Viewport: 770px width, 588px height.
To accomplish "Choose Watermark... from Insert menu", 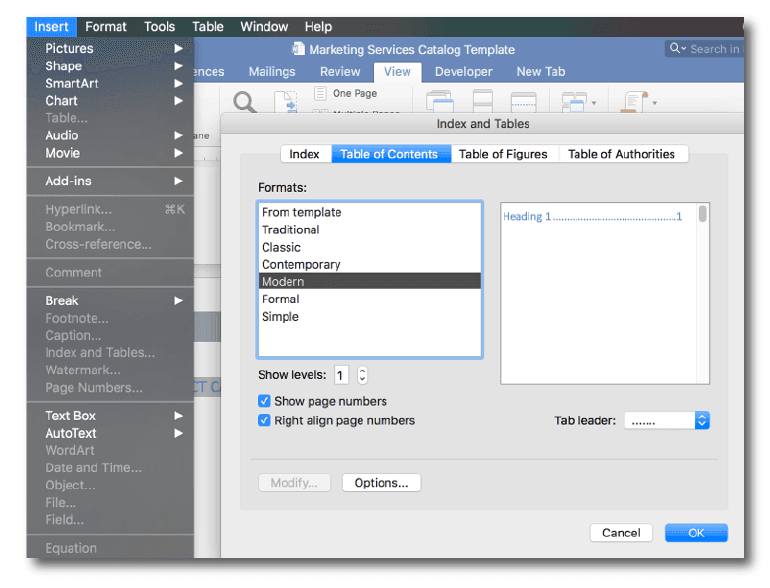I will click(110, 370).
